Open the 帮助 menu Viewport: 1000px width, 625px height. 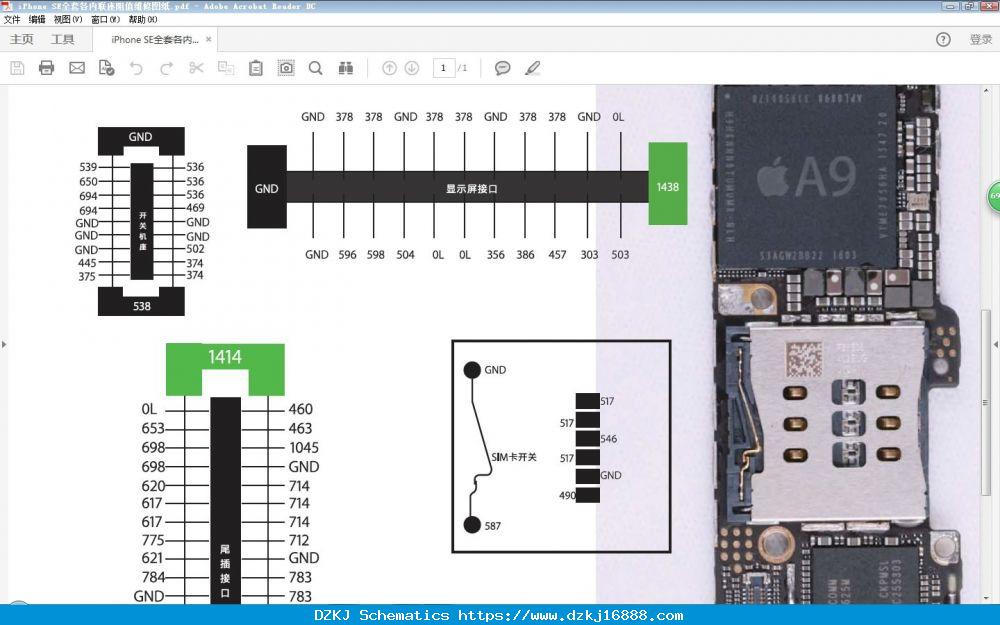[x=143, y=19]
